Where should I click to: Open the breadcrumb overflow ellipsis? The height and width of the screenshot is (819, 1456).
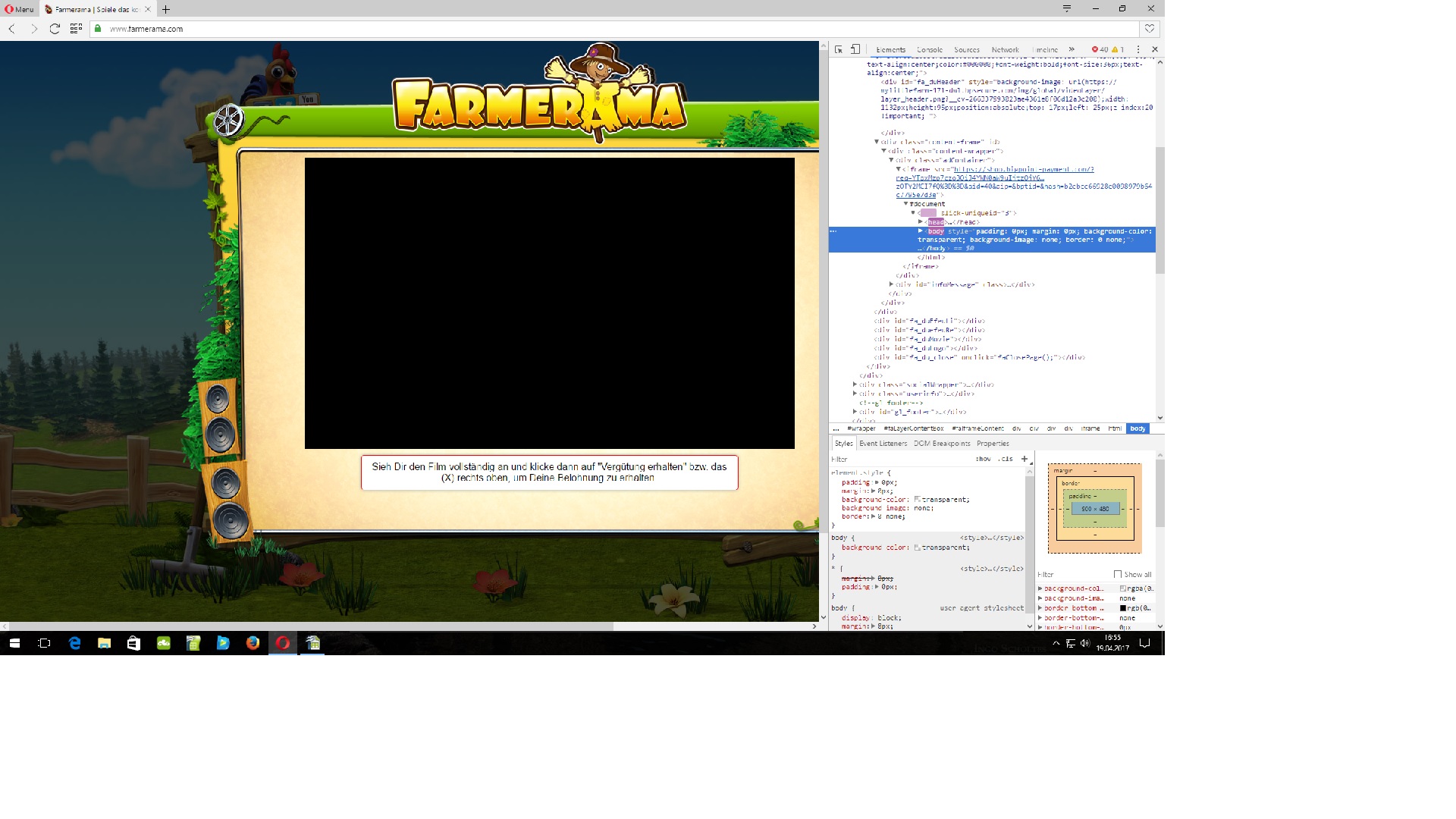click(836, 428)
